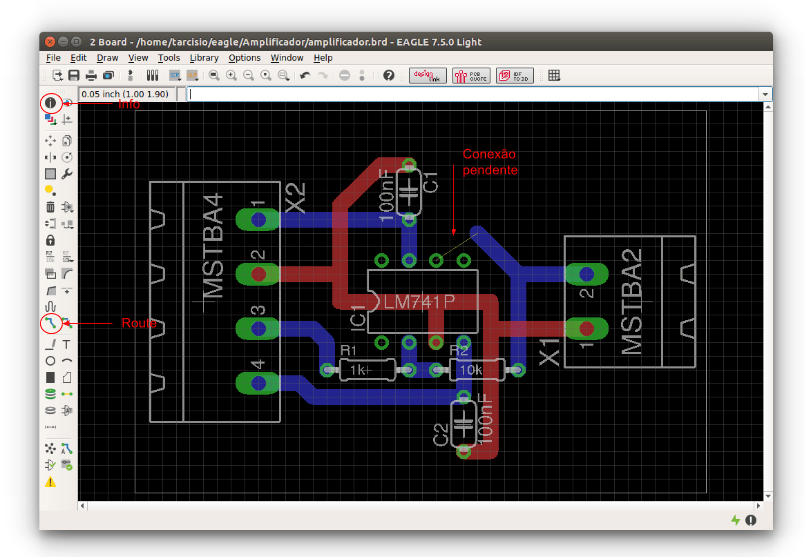Viewport: 805px width, 557px height.
Task: Select the Route tool
Action: click(50, 323)
